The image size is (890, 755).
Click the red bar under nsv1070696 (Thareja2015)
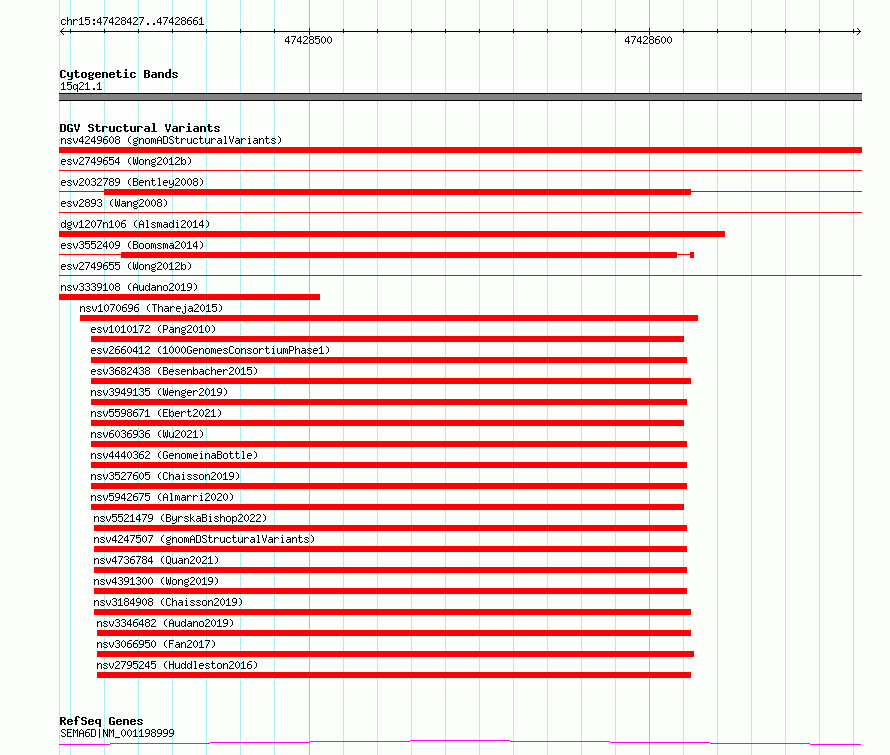pyautogui.click(x=389, y=318)
